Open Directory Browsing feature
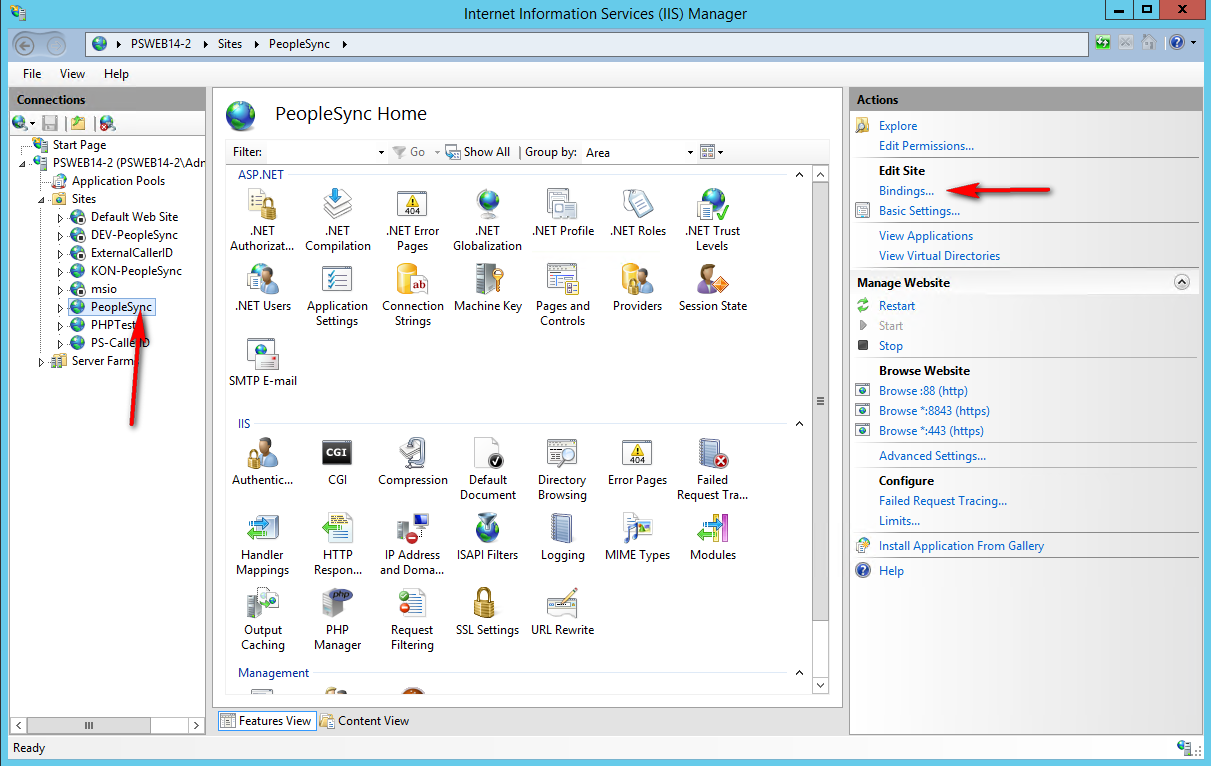The height and width of the screenshot is (766, 1211). point(562,469)
